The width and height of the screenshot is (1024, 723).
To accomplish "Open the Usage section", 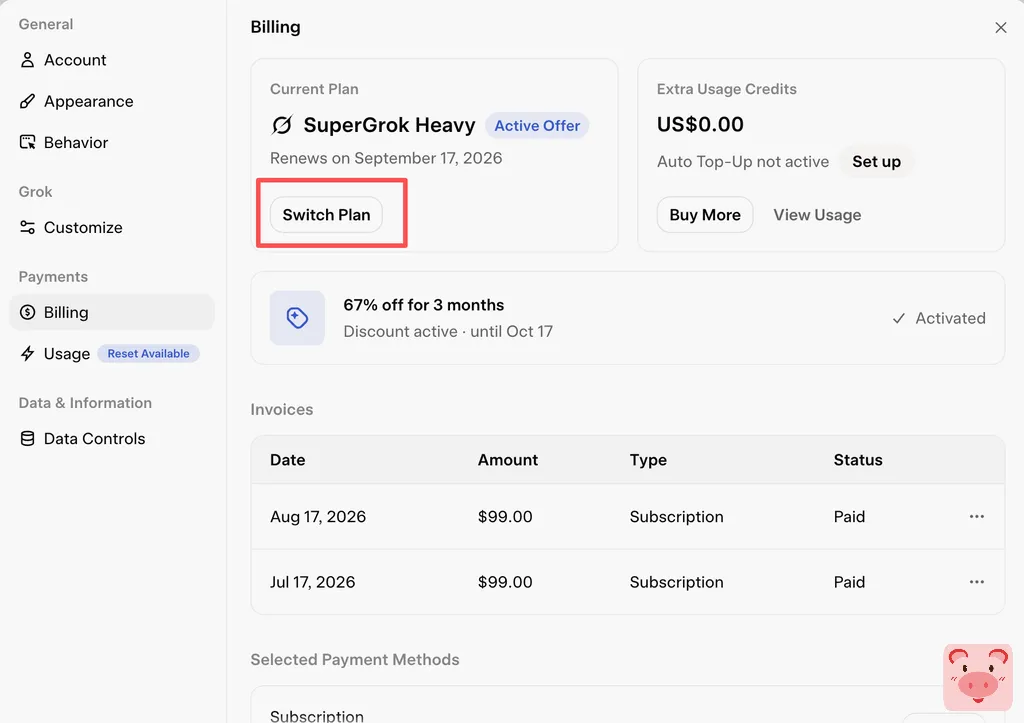I will 112,353.
